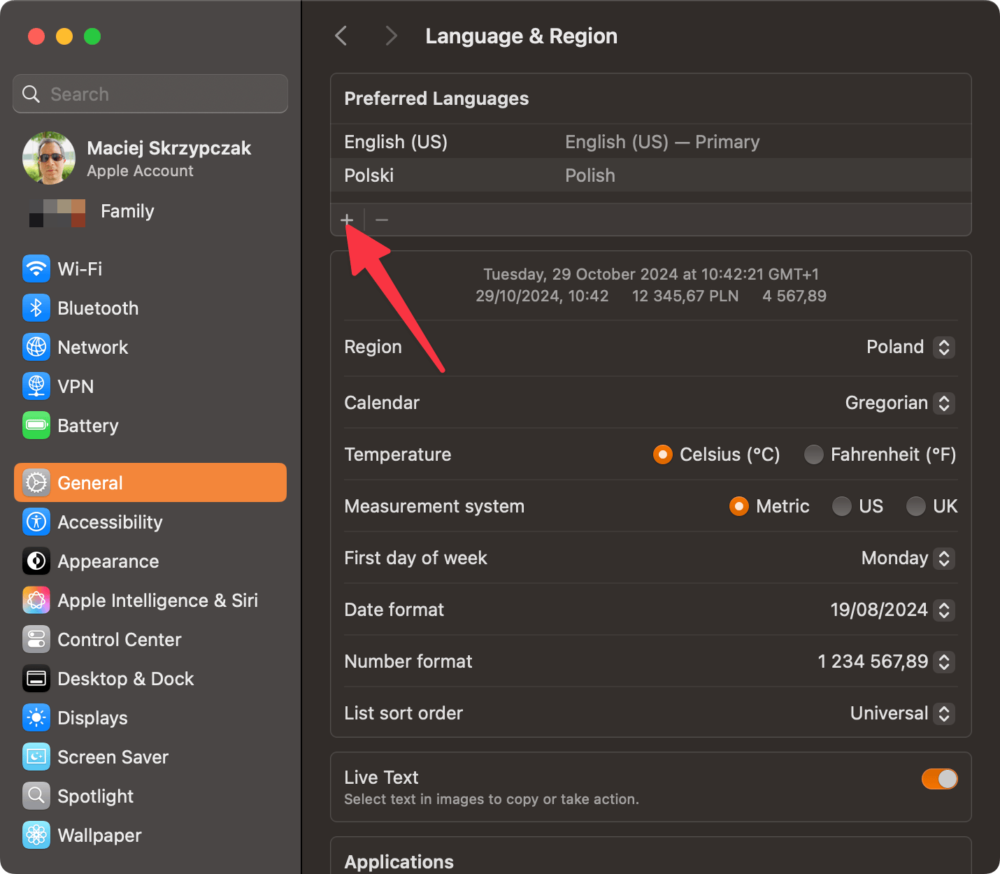
Task: Click the Bluetooth sidebar icon
Action: [x=36, y=308]
